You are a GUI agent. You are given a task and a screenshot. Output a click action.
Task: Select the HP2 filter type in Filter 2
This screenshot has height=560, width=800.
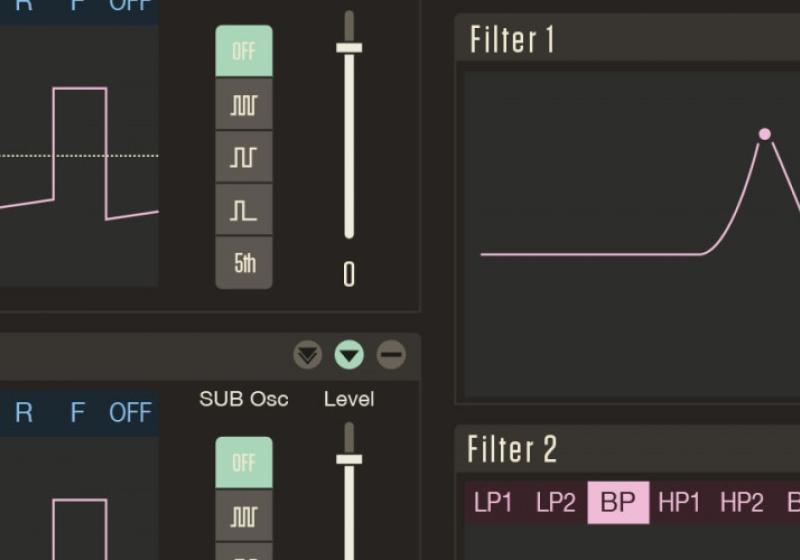tap(741, 503)
